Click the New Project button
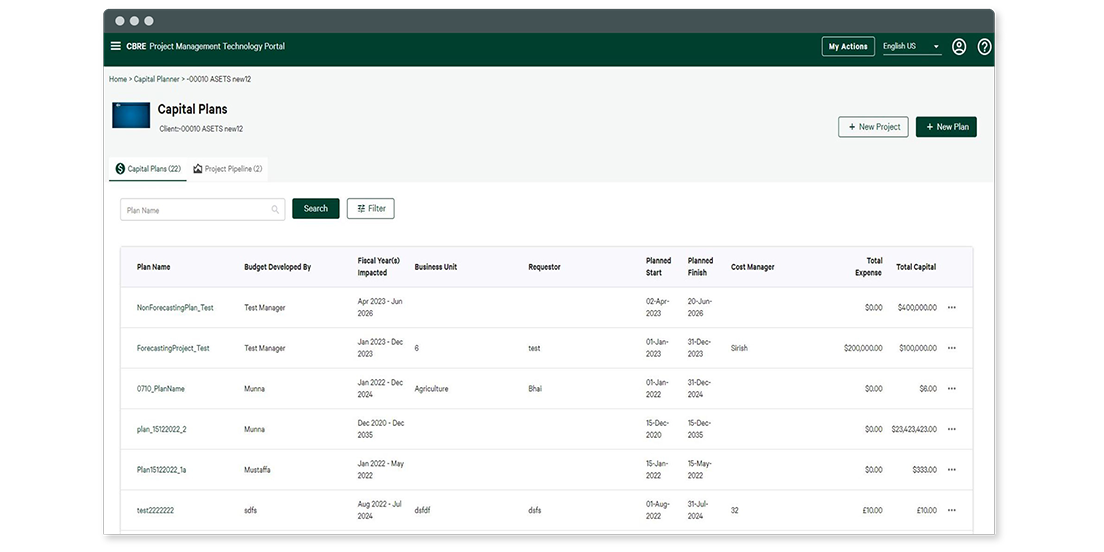 point(873,127)
